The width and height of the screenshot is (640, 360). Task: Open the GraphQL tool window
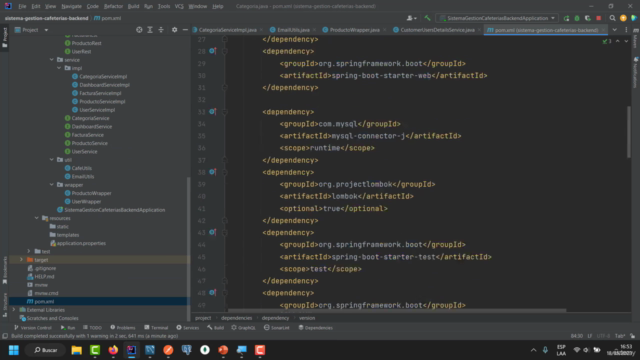(x=243, y=327)
